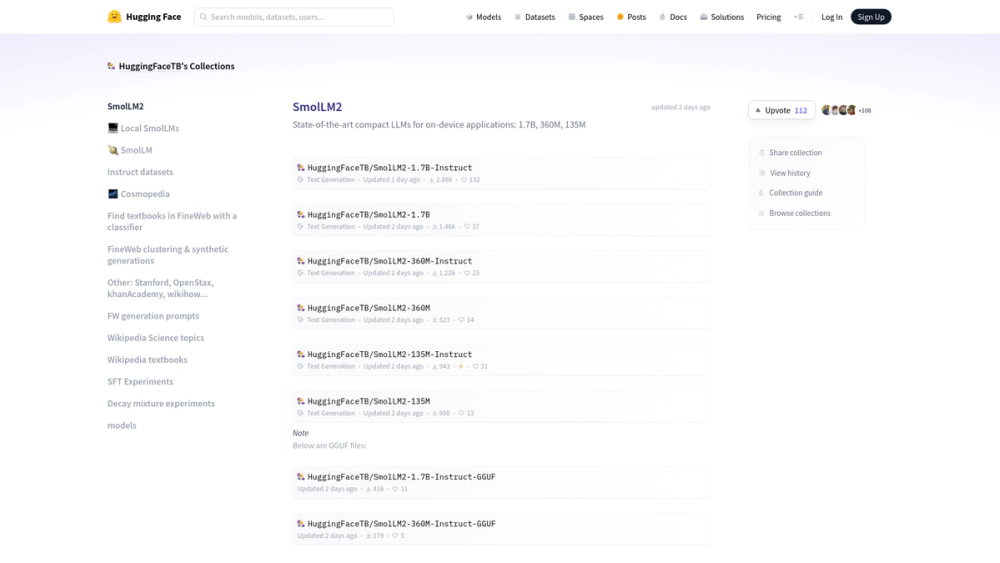
Task: Open the models collection in the sidebar
Action: point(122,425)
